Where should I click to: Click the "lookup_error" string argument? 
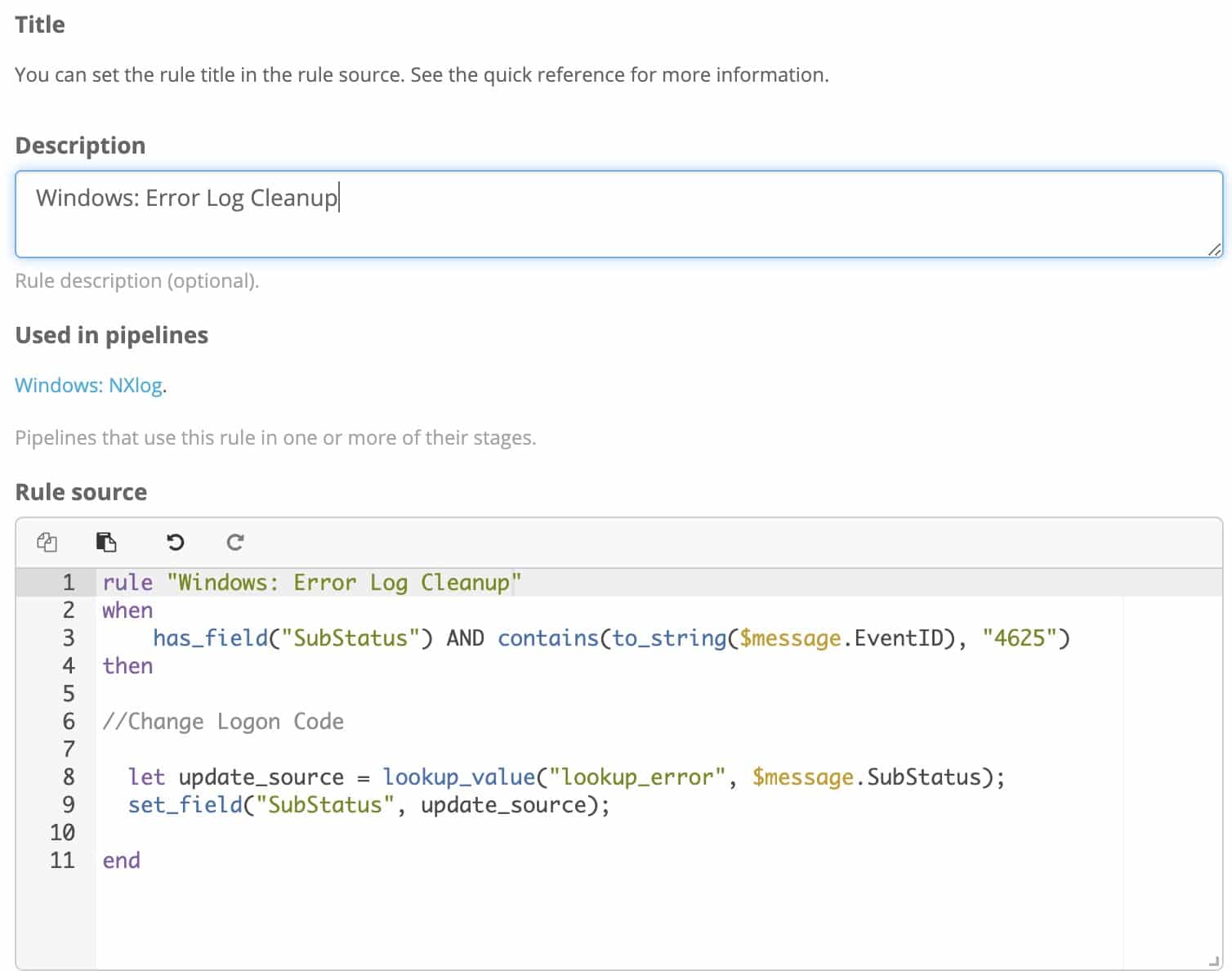click(637, 777)
